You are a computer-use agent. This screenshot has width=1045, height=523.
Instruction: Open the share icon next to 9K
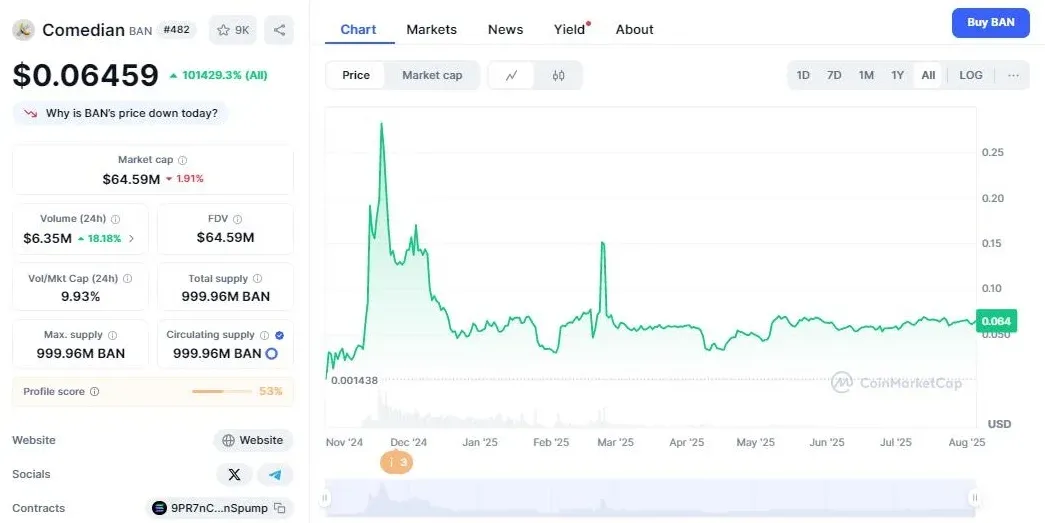(x=279, y=30)
